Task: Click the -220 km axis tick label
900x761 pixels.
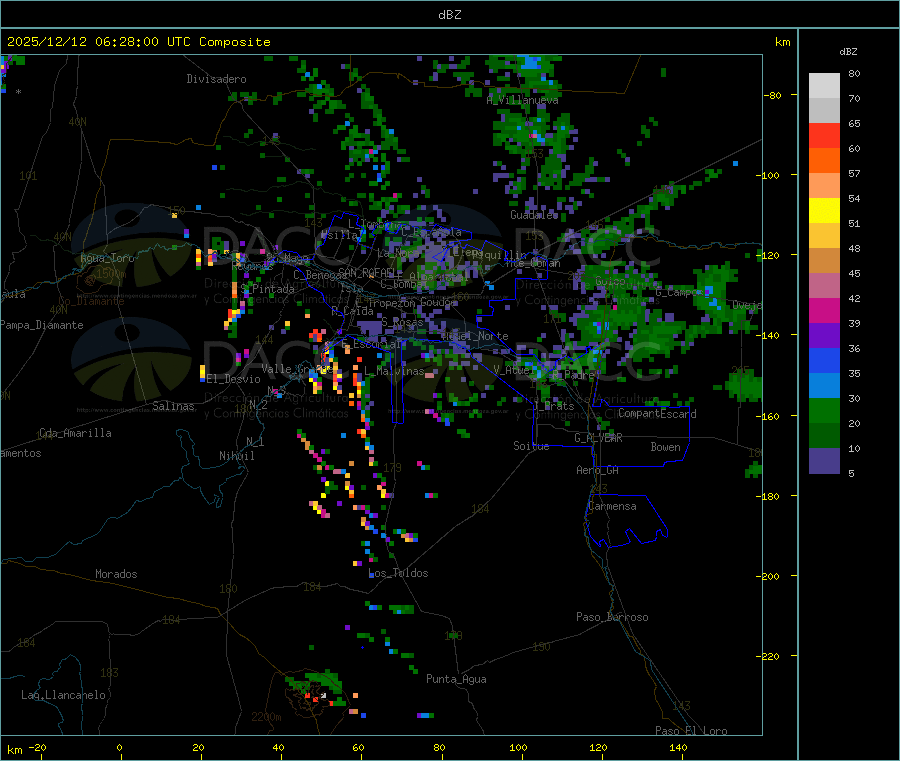Action: coord(770,657)
